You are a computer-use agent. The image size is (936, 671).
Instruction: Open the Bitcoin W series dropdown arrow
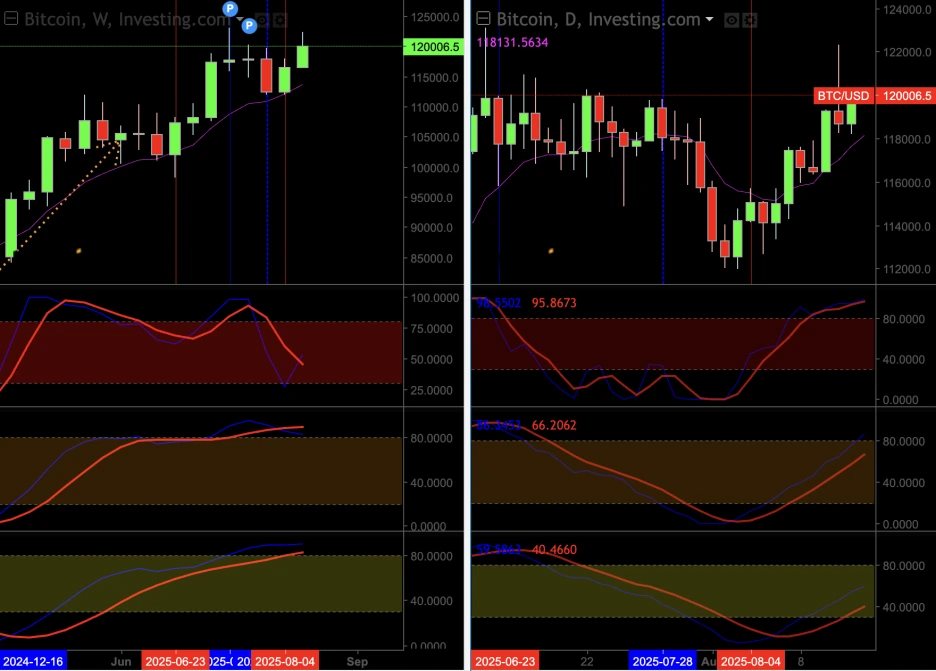239,20
